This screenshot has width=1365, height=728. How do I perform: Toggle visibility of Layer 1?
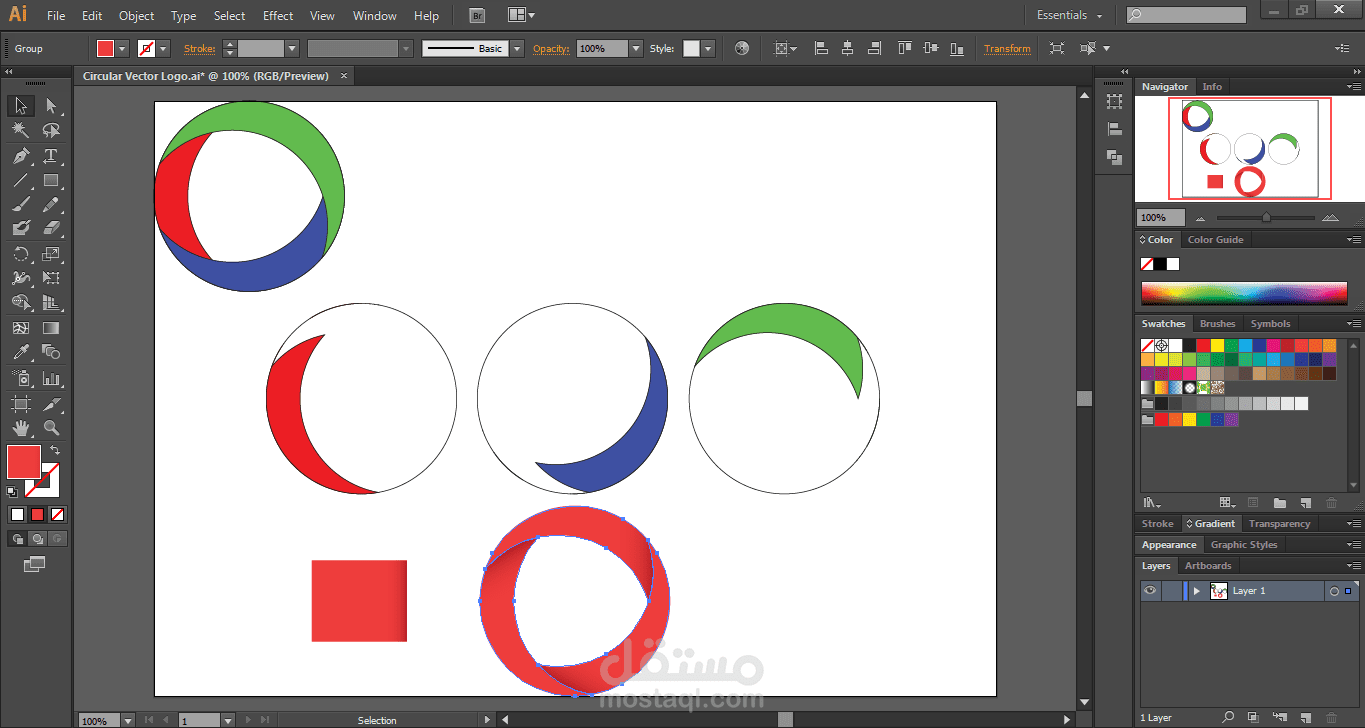1150,591
